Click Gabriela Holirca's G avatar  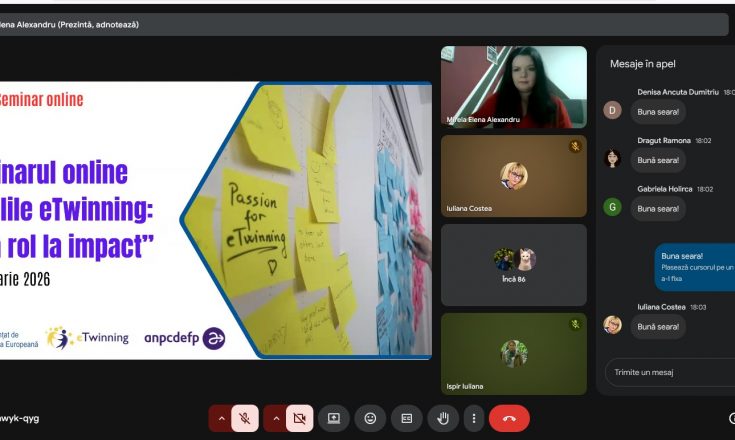(612, 207)
